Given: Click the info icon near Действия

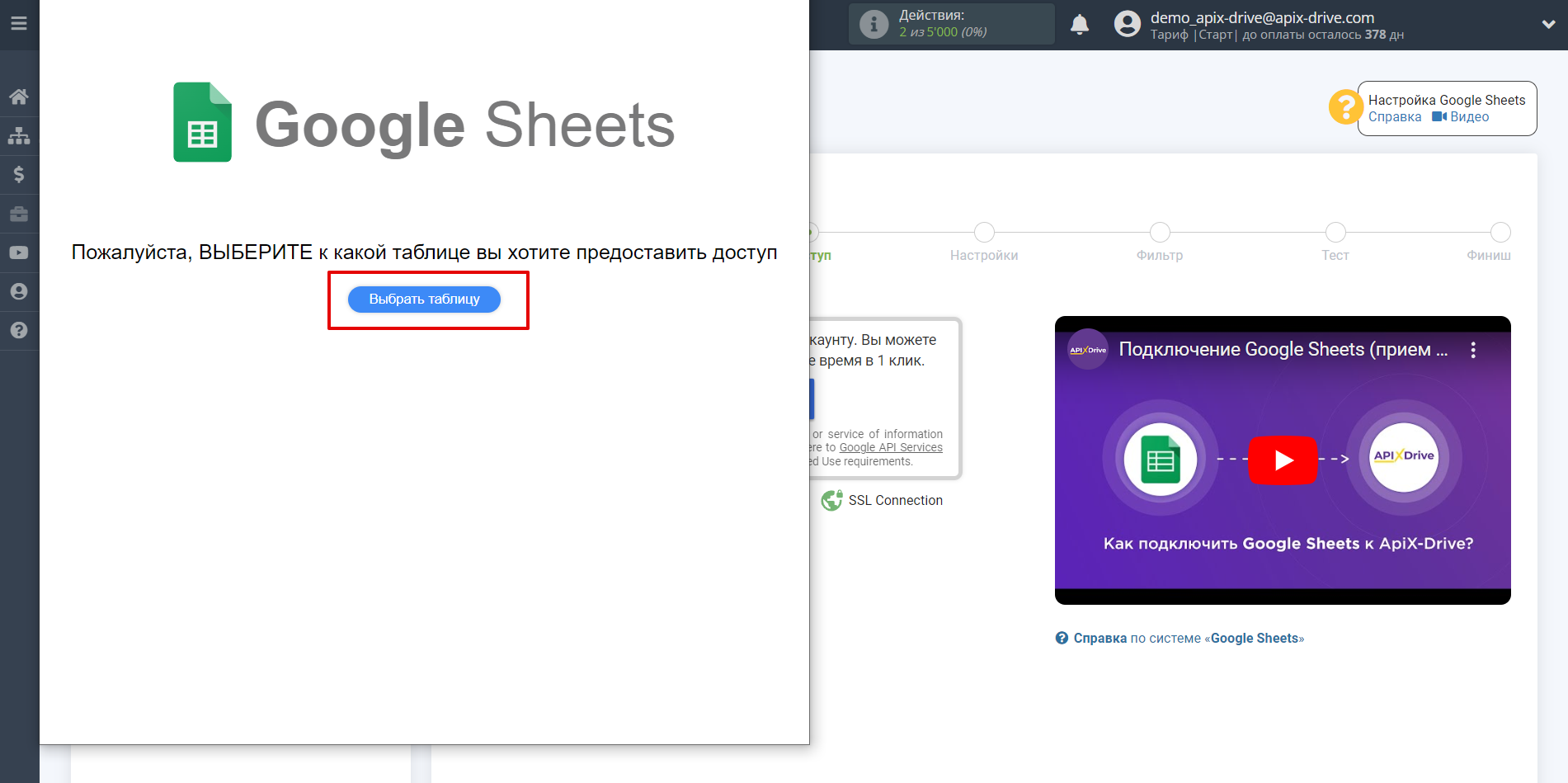Looking at the screenshot, I should pos(873,24).
